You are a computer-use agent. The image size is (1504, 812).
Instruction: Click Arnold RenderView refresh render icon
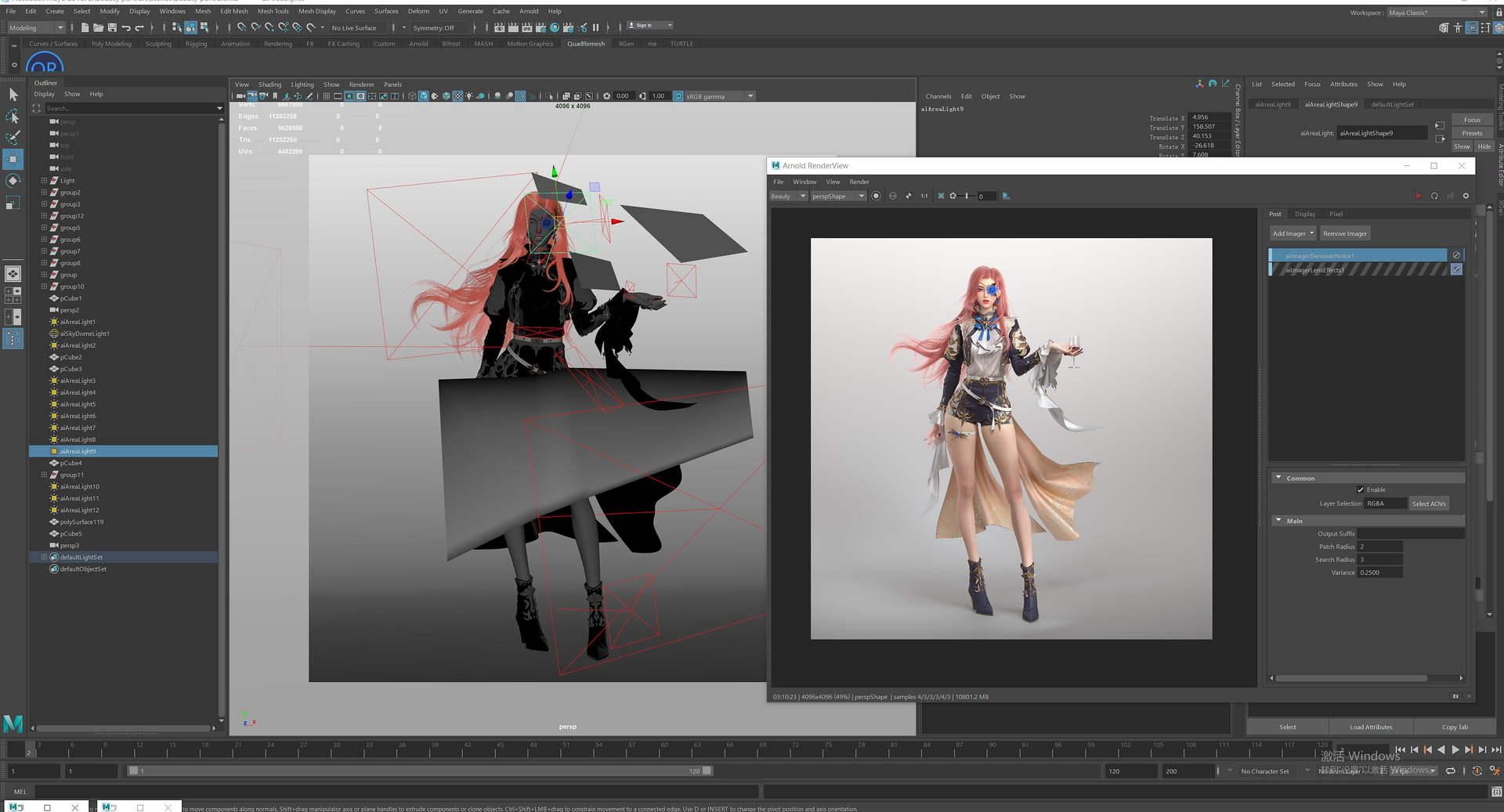[x=1434, y=197]
